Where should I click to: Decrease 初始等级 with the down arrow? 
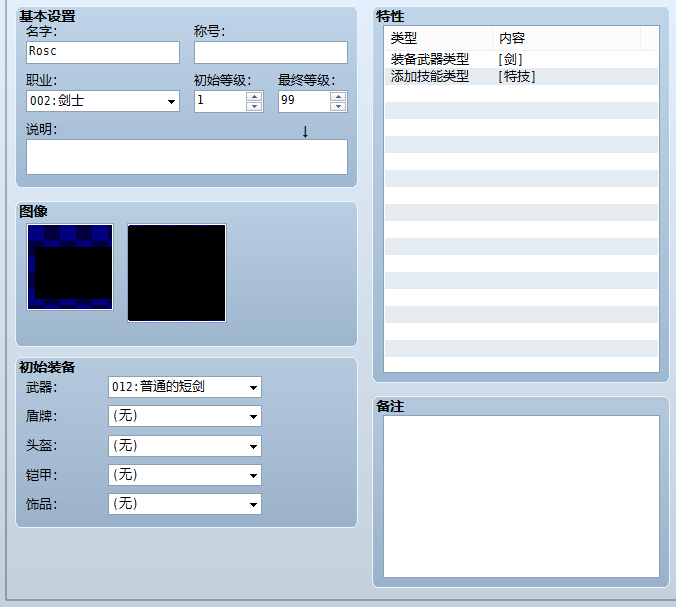coord(254,106)
